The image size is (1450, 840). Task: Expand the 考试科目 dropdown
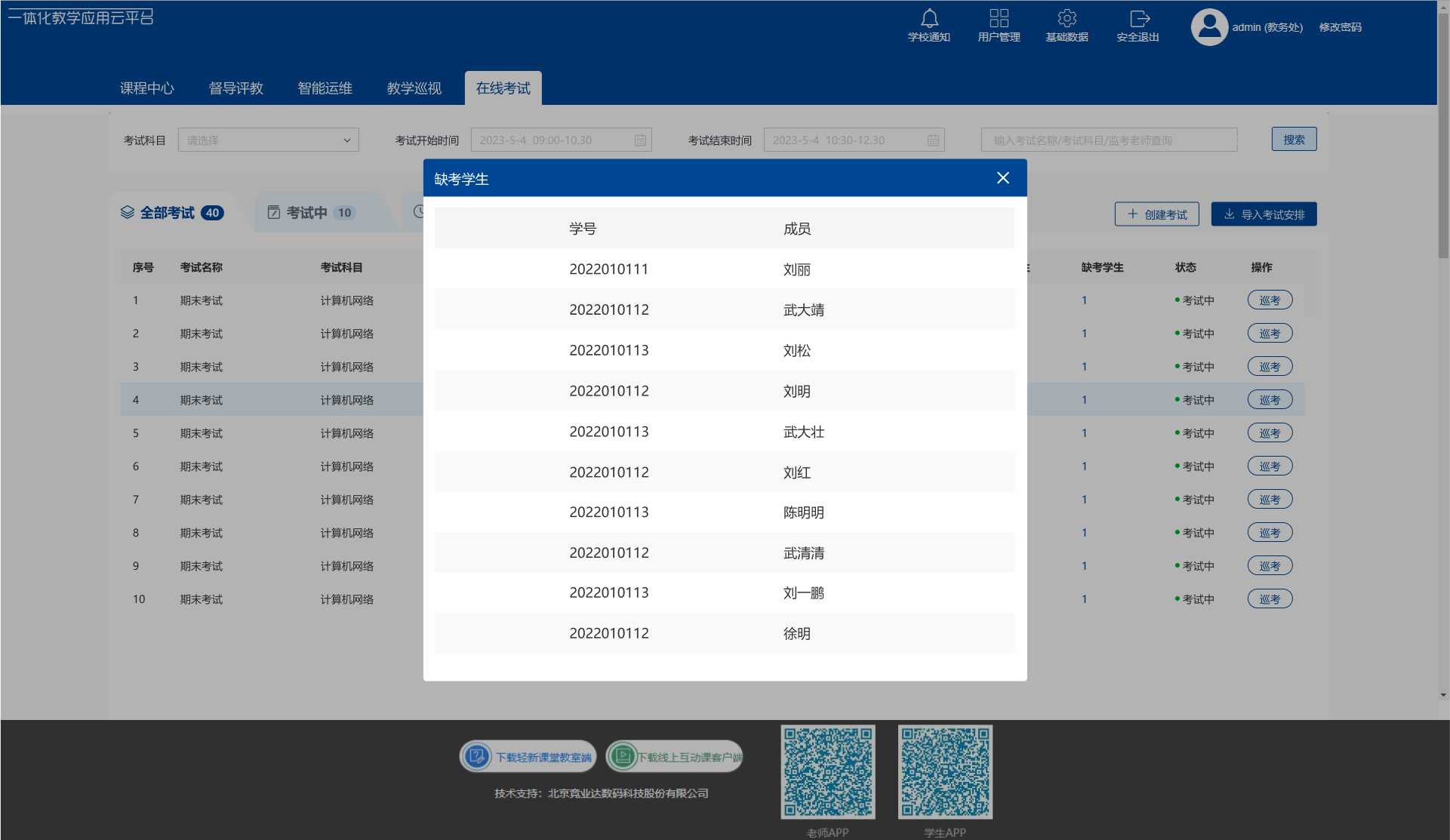268,140
